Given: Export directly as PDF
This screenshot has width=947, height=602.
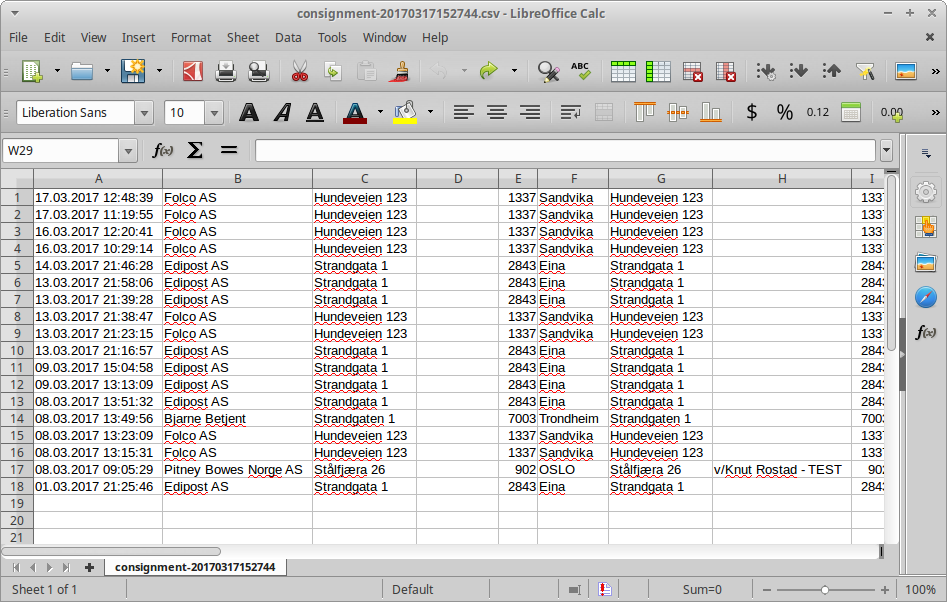Looking at the screenshot, I should [193, 71].
